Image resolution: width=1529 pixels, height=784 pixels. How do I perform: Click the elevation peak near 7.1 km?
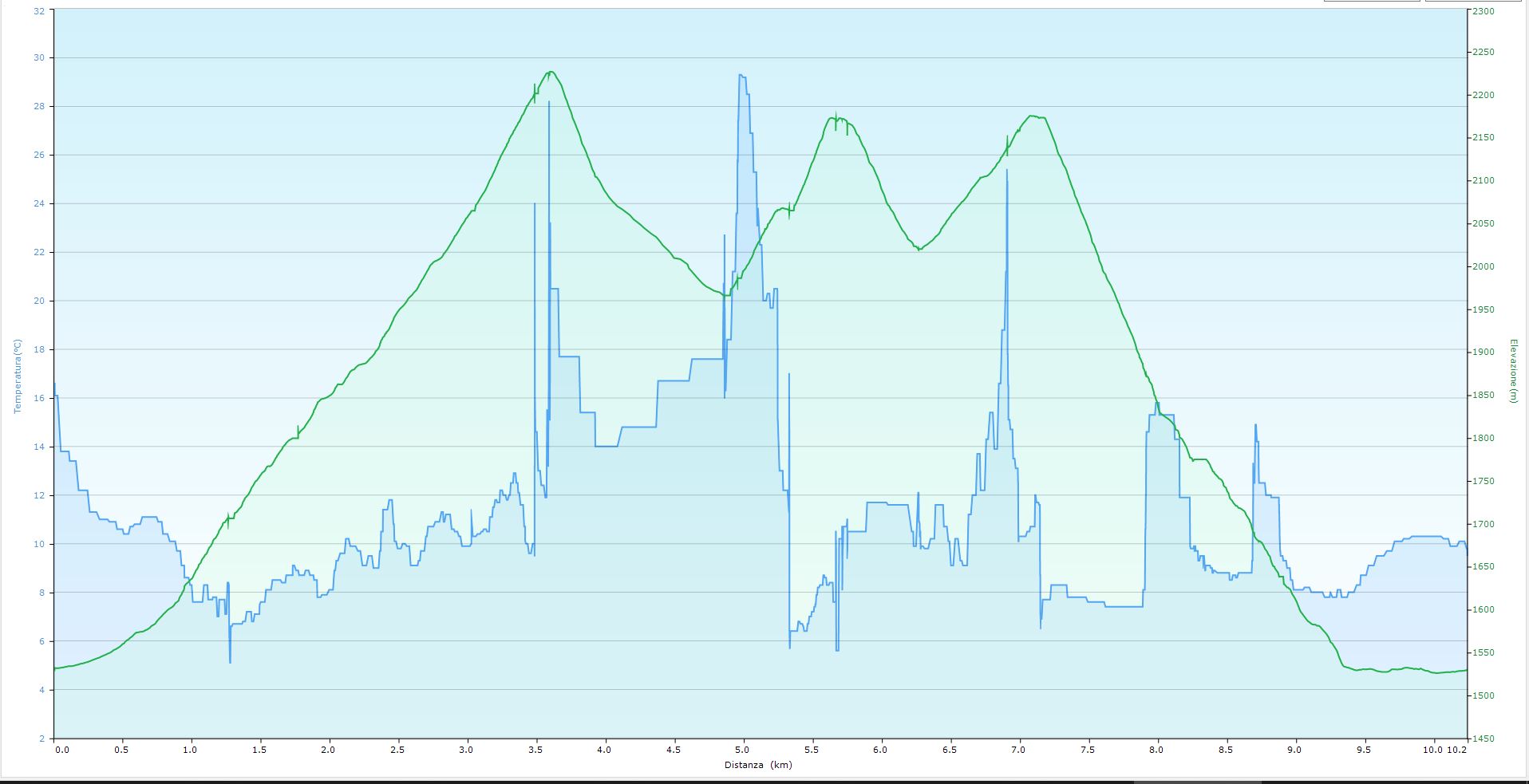click(1033, 116)
